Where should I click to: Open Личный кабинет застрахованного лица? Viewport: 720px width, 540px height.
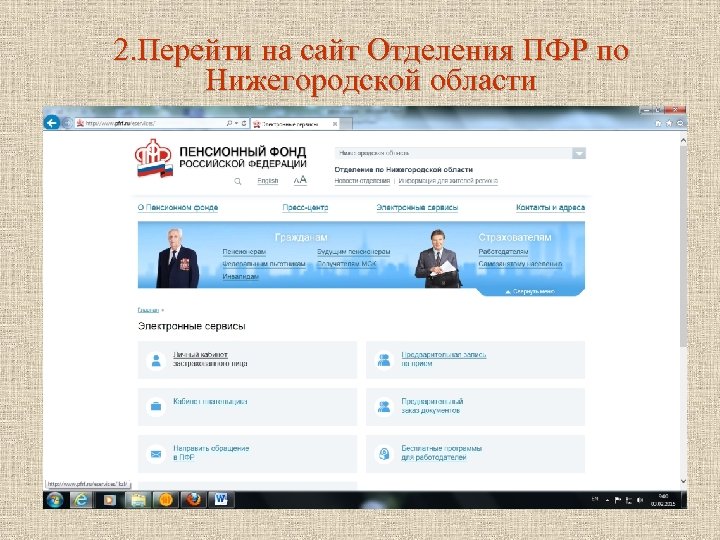coord(210,359)
